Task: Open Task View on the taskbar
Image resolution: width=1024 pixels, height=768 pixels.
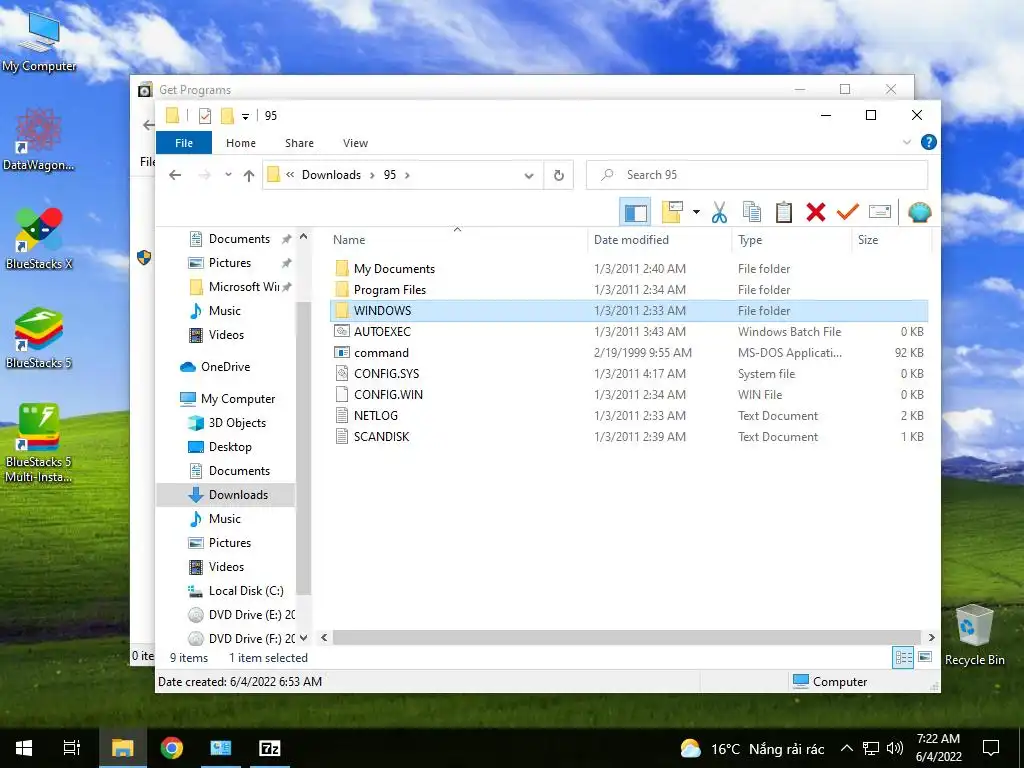Action: coord(71,748)
